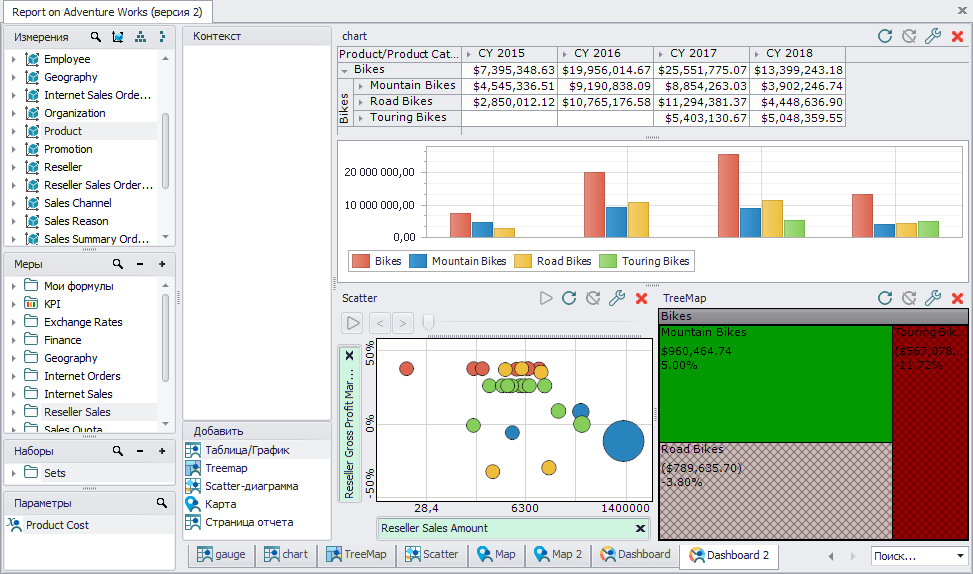
Task: Close the Scatter panel
Action: [642, 298]
